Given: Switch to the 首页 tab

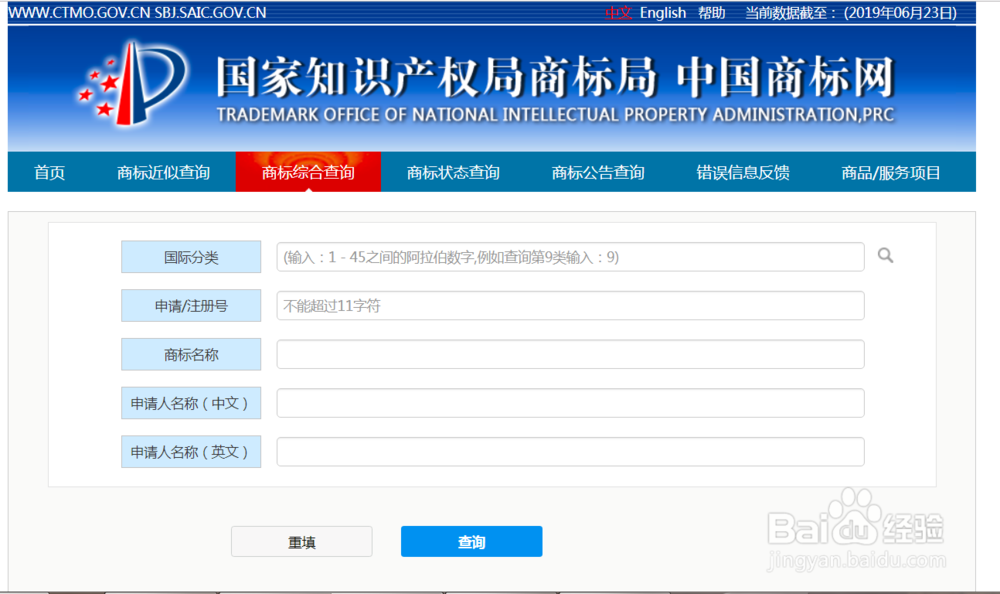Looking at the screenshot, I should coord(48,171).
